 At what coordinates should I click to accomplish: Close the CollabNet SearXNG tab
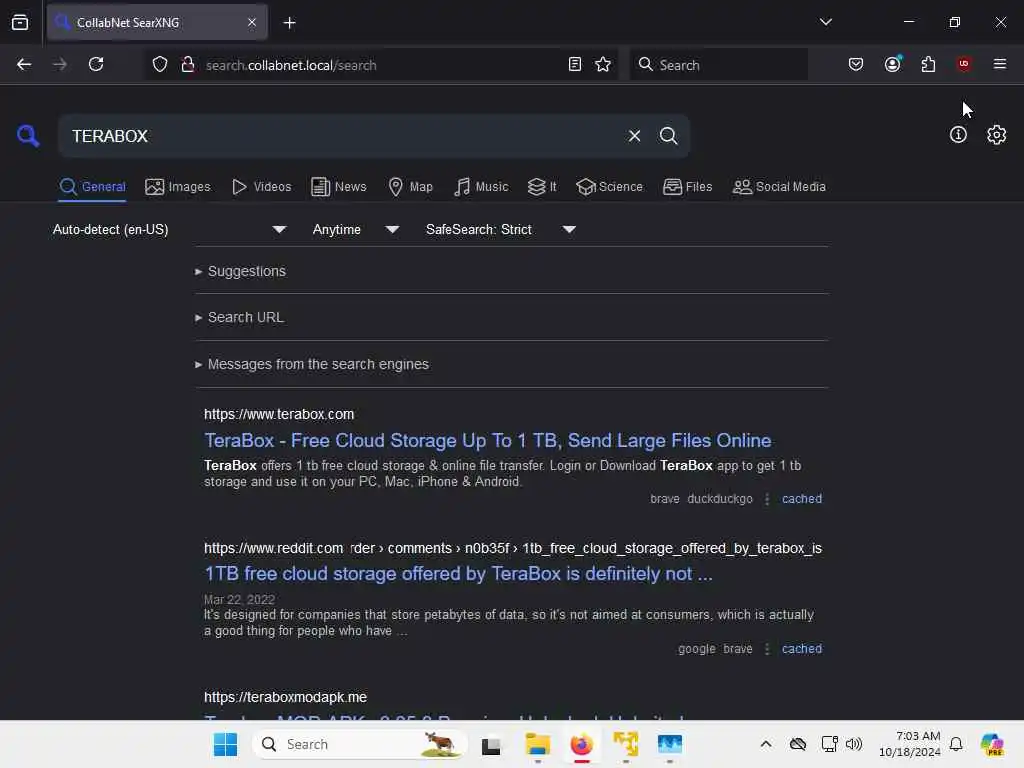252,22
